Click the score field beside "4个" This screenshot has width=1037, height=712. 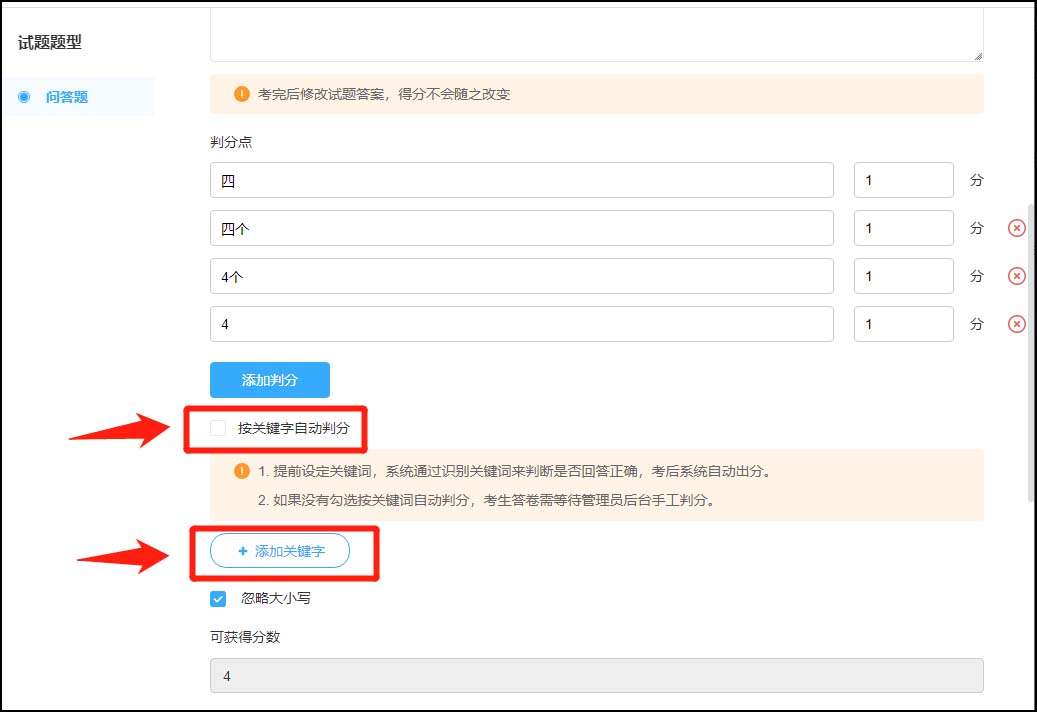[903, 275]
